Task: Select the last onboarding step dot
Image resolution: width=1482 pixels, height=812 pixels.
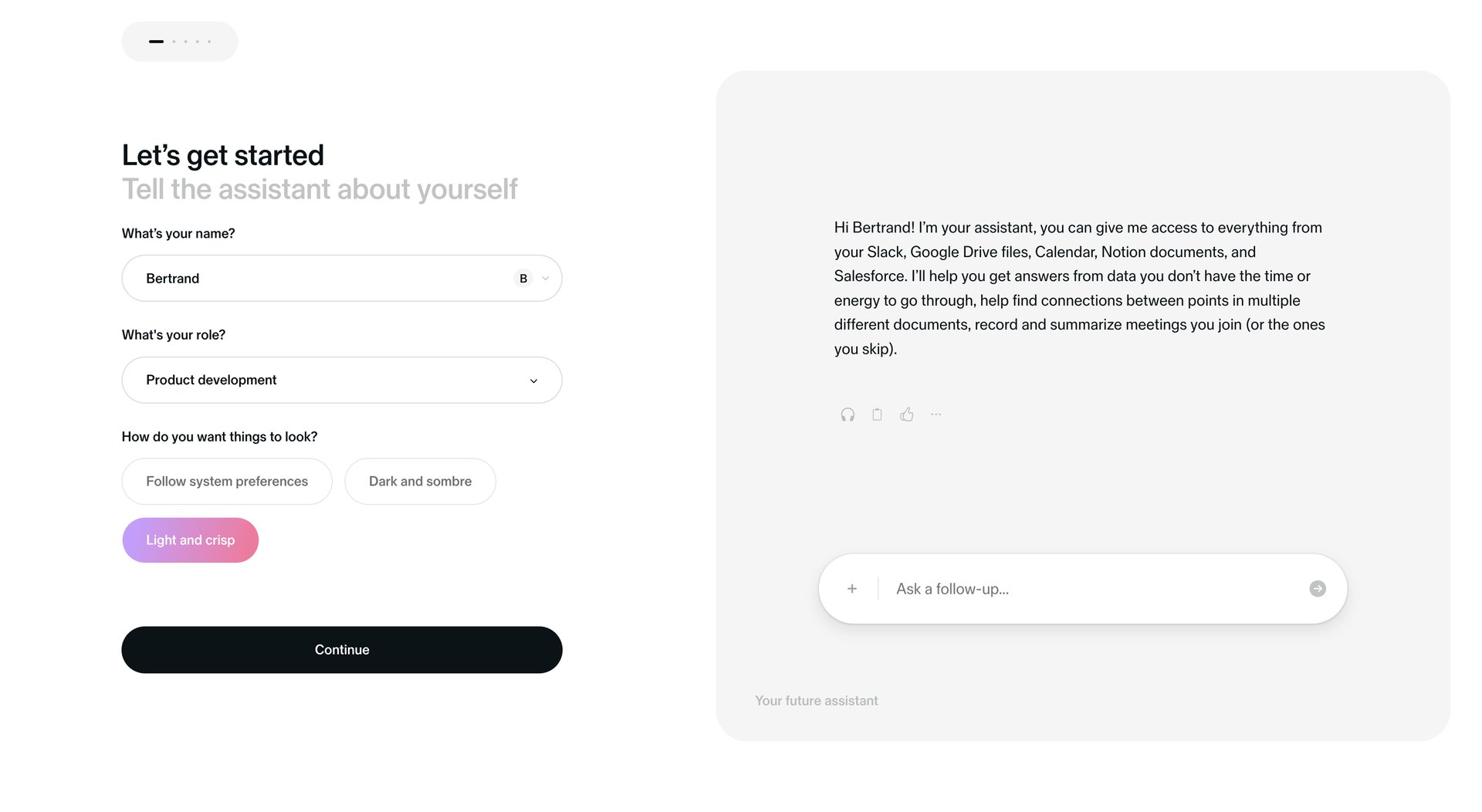Action: click(208, 41)
